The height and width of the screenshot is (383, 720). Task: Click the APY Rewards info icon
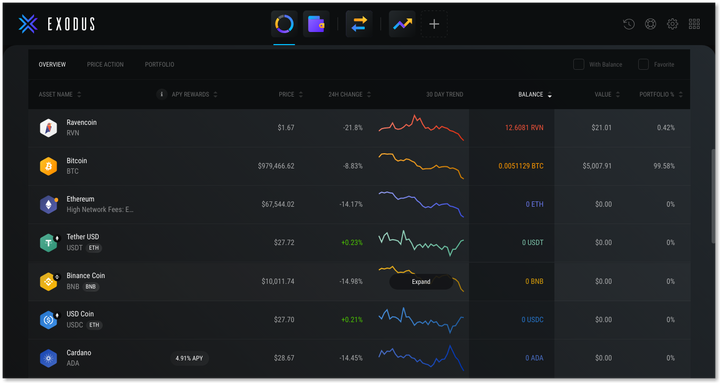click(161, 94)
